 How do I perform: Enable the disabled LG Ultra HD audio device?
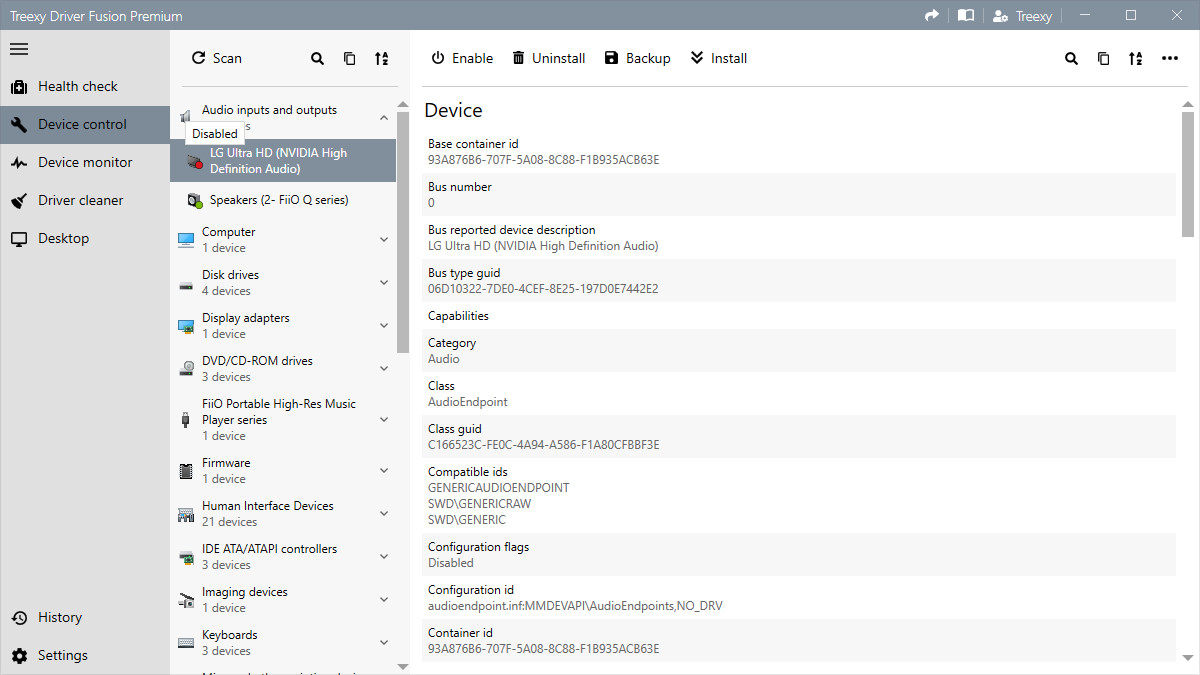coord(461,58)
